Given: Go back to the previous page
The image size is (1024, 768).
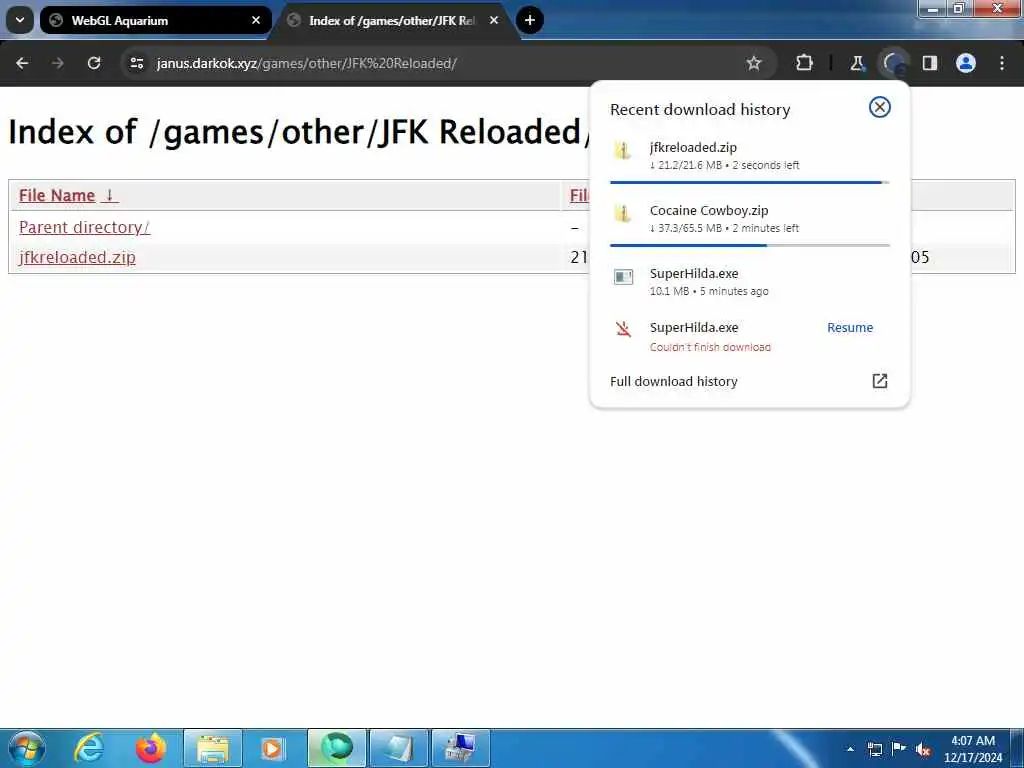Looking at the screenshot, I should (22, 63).
